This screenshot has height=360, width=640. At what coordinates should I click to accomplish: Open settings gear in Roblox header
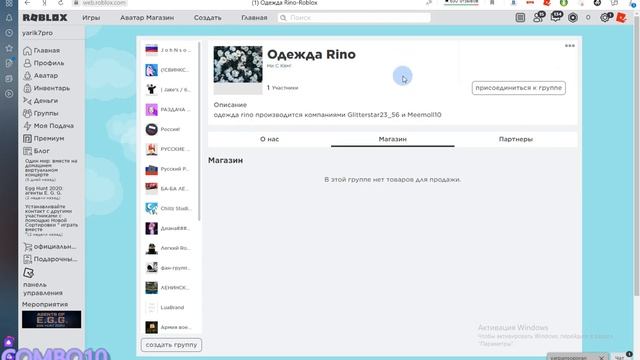[606, 17]
